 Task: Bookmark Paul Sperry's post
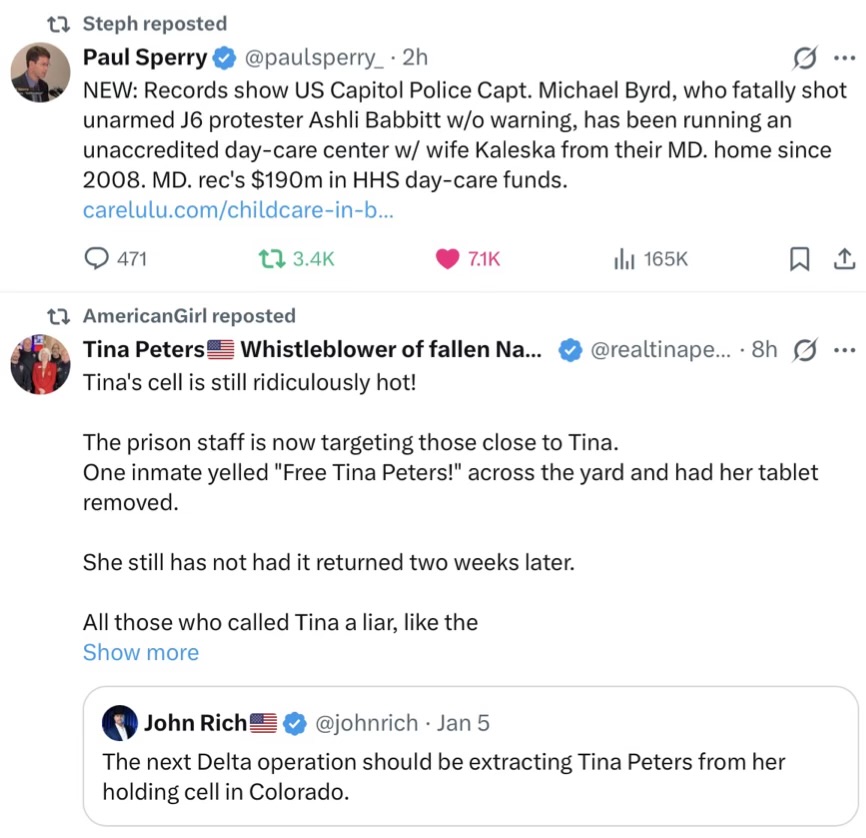800,259
